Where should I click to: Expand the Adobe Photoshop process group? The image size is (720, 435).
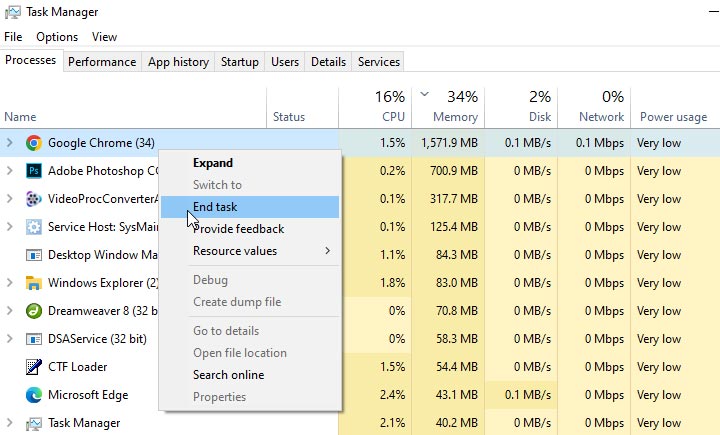[9, 171]
